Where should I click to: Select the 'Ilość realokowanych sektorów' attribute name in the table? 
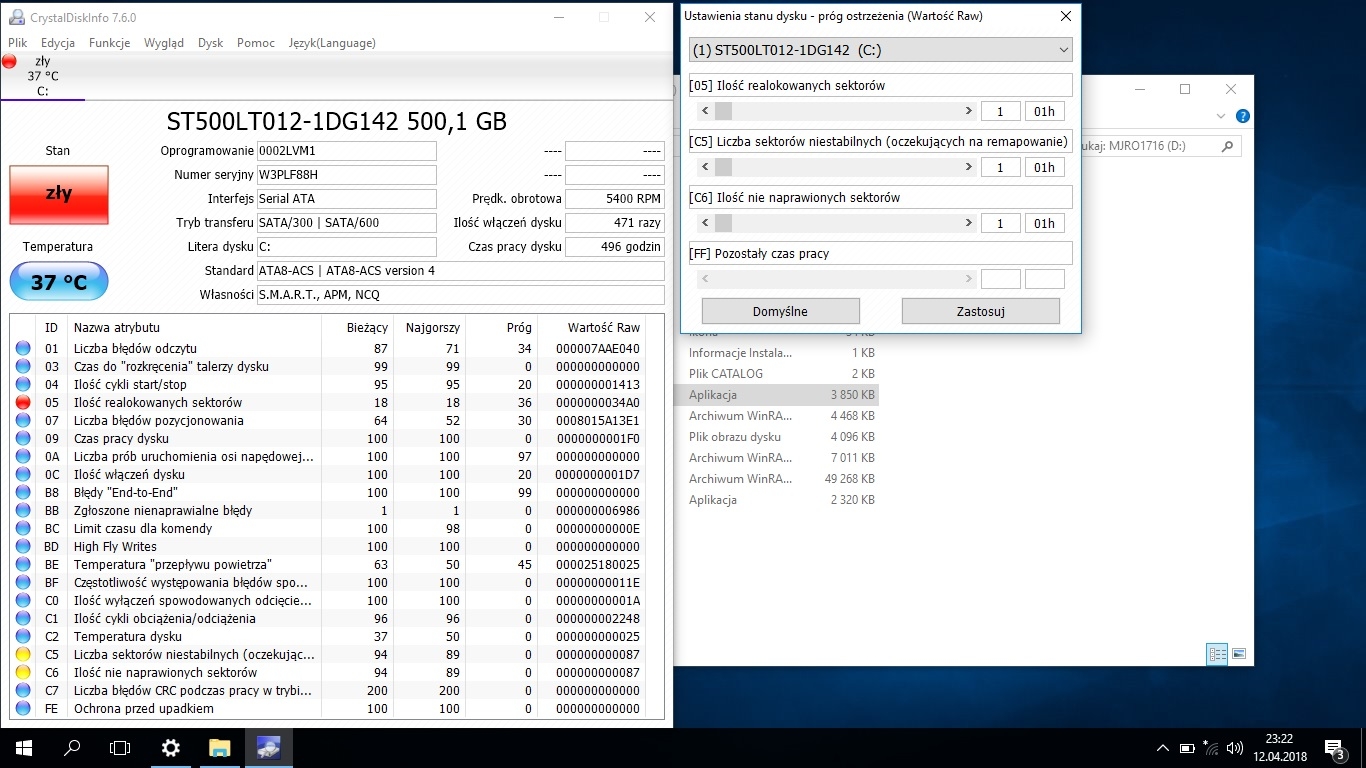click(158, 402)
